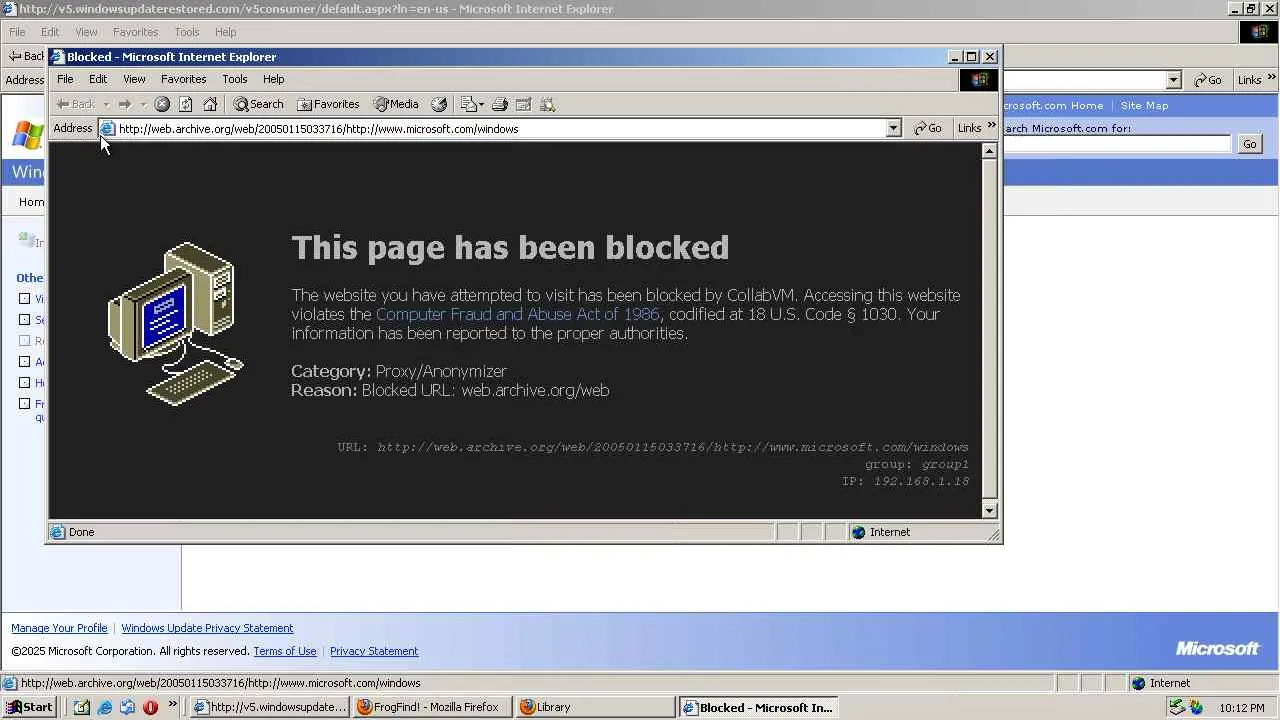Open the Back history dropdown arrow
The image size is (1280, 720).
[x=106, y=104]
